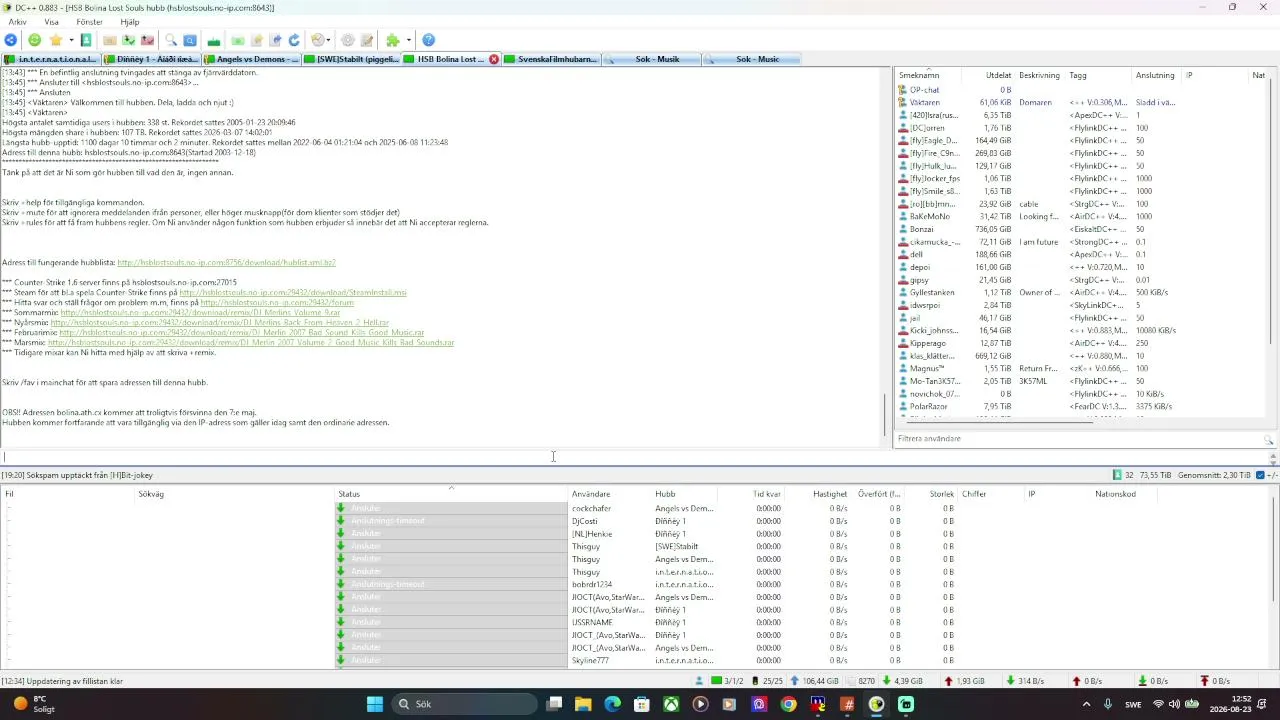This screenshot has height=720, width=1280.
Task: Click the blue help question mark icon
Action: pyautogui.click(x=428, y=40)
